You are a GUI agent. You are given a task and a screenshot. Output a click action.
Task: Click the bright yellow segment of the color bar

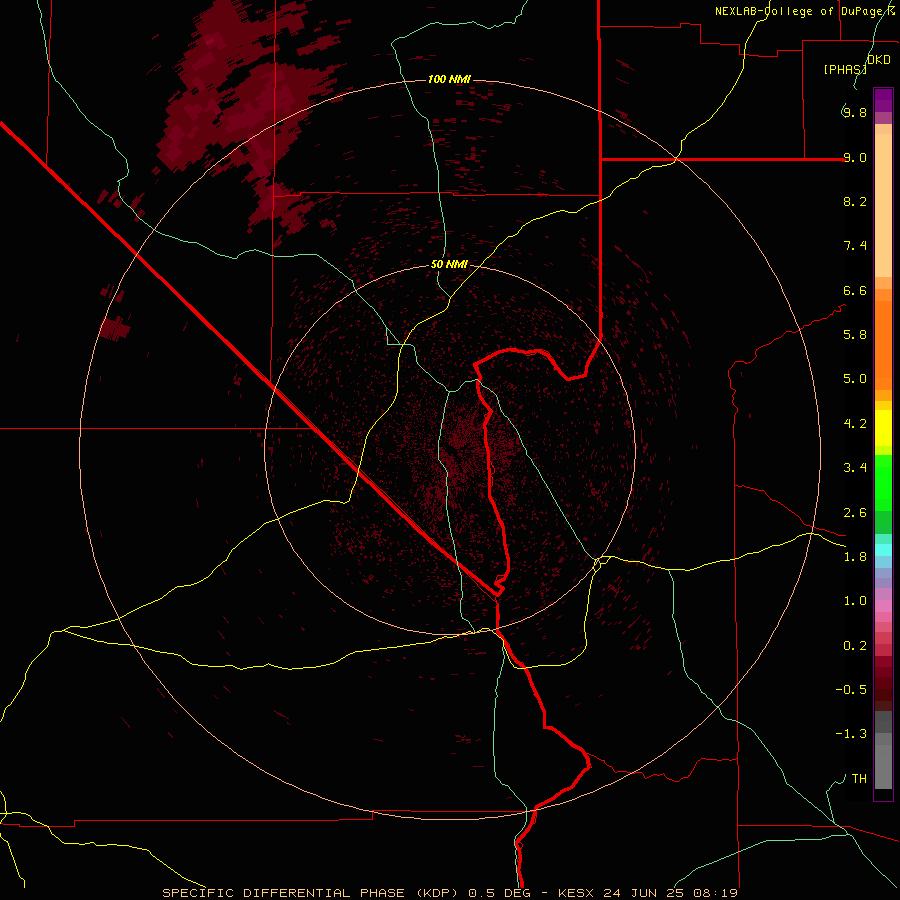pos(883,428)
